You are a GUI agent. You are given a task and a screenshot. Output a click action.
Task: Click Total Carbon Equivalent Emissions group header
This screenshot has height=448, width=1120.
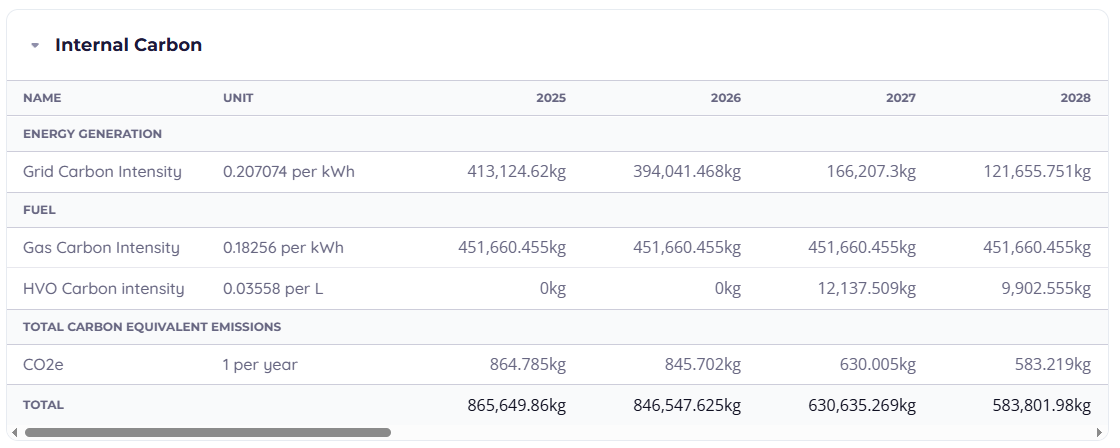[151, 326]
